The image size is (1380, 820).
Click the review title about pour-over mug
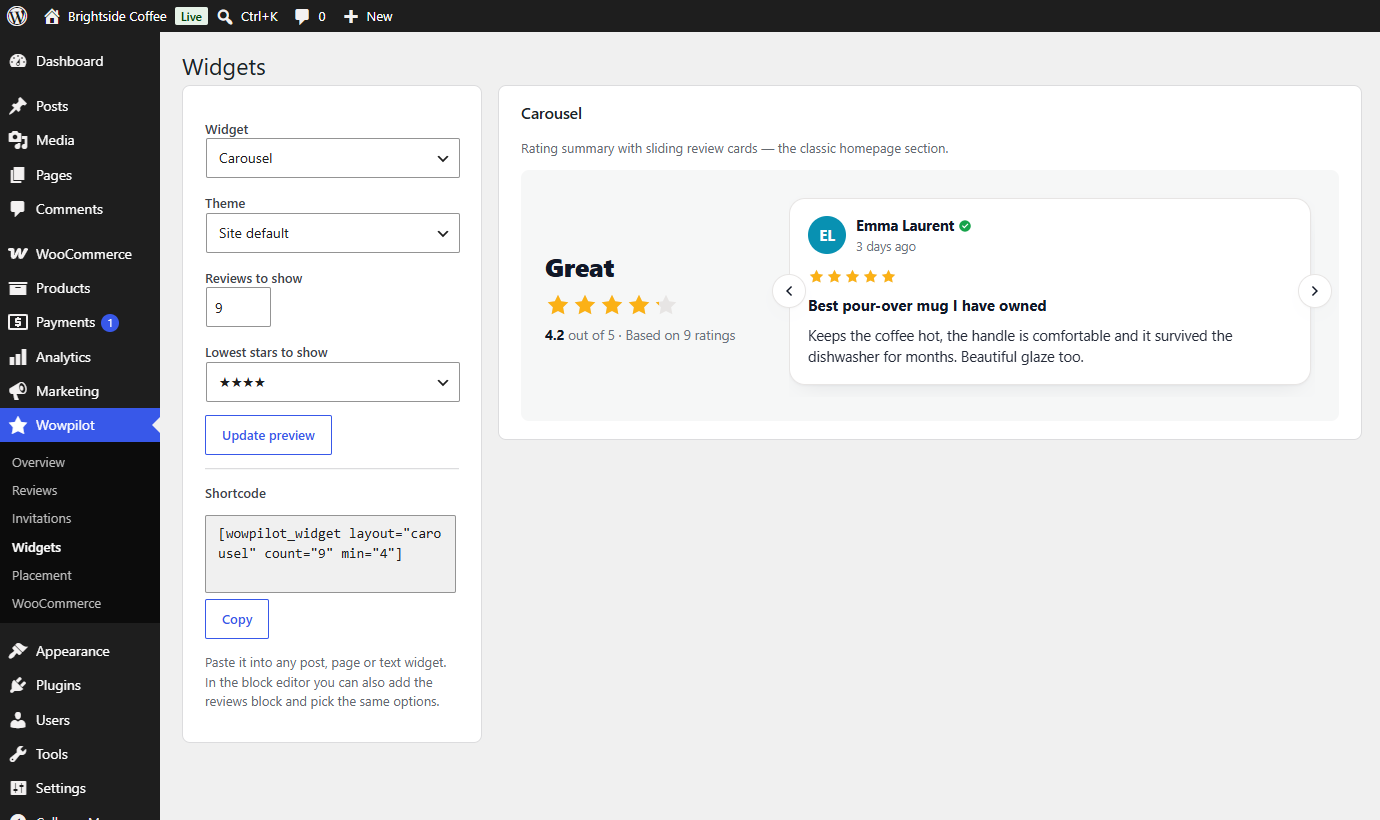927,306
